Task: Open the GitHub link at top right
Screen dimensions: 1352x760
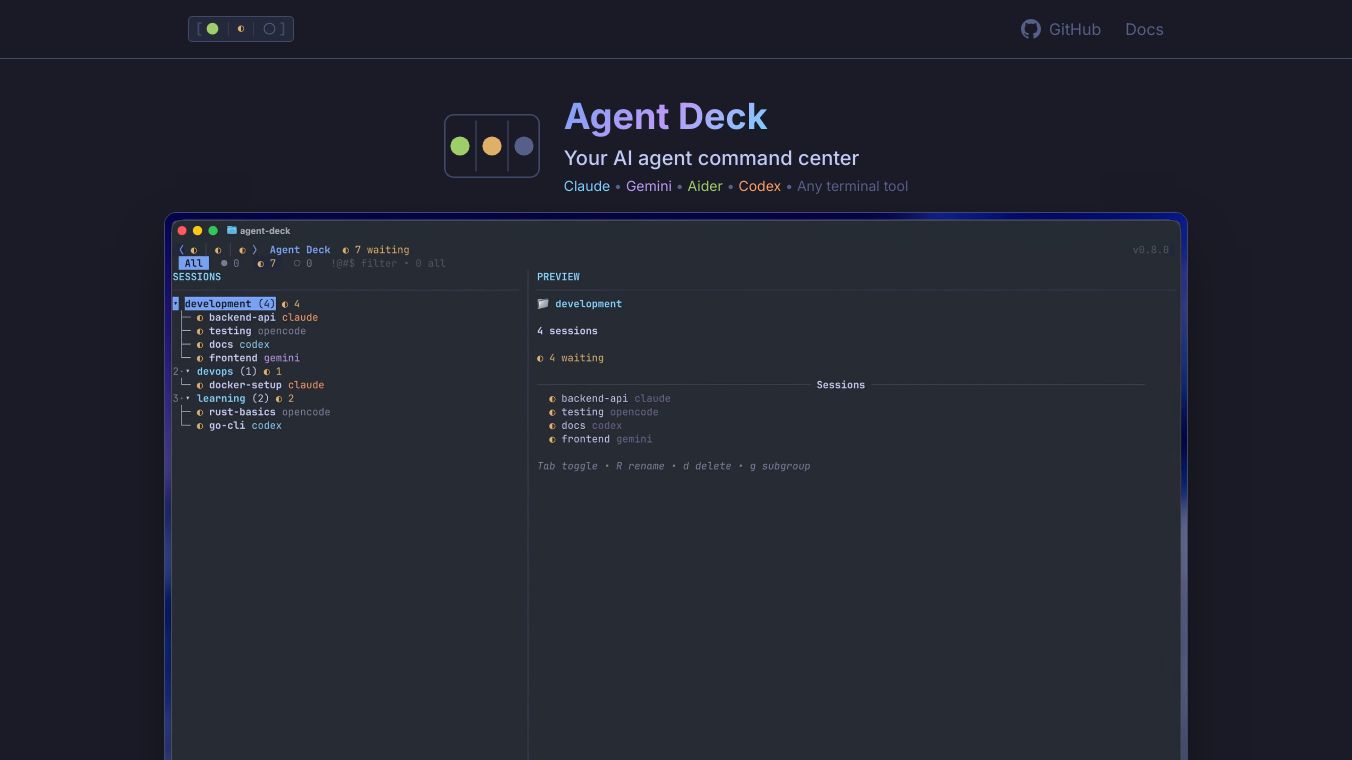Action: click(x=1062, y=29)
